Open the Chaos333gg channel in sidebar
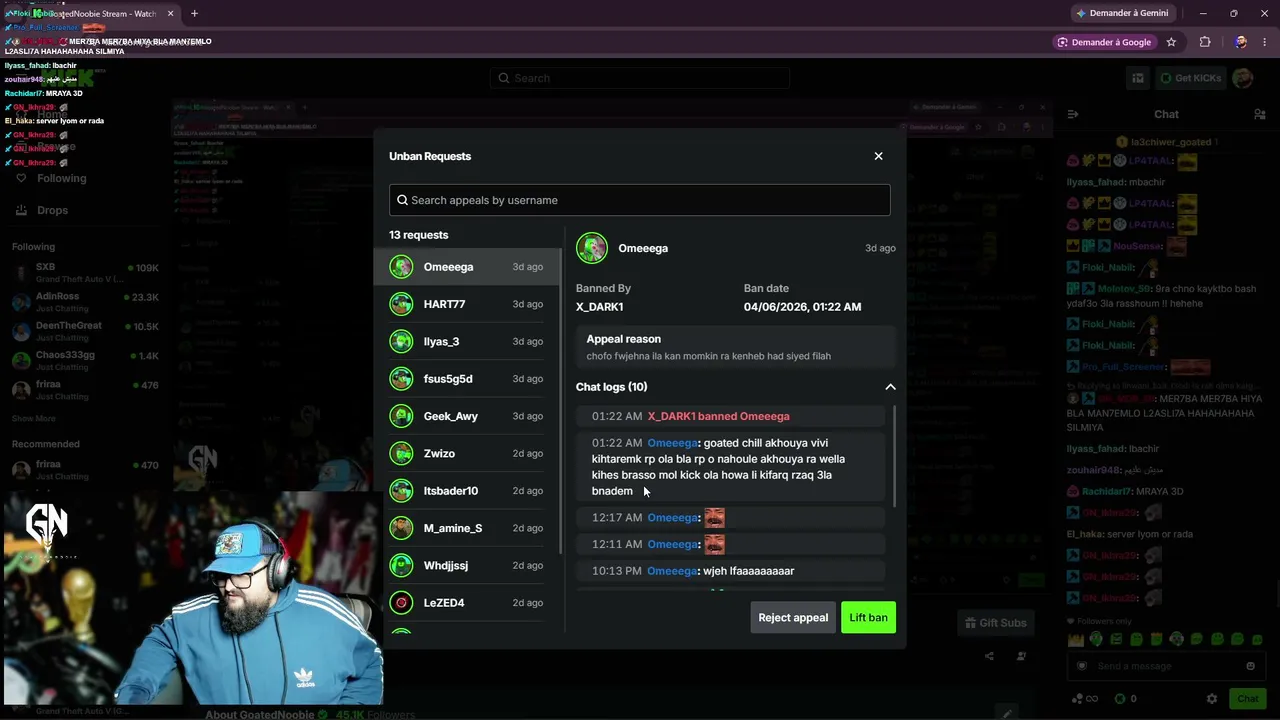Screen dimensions: 1280x720 [x=85, y=359]
